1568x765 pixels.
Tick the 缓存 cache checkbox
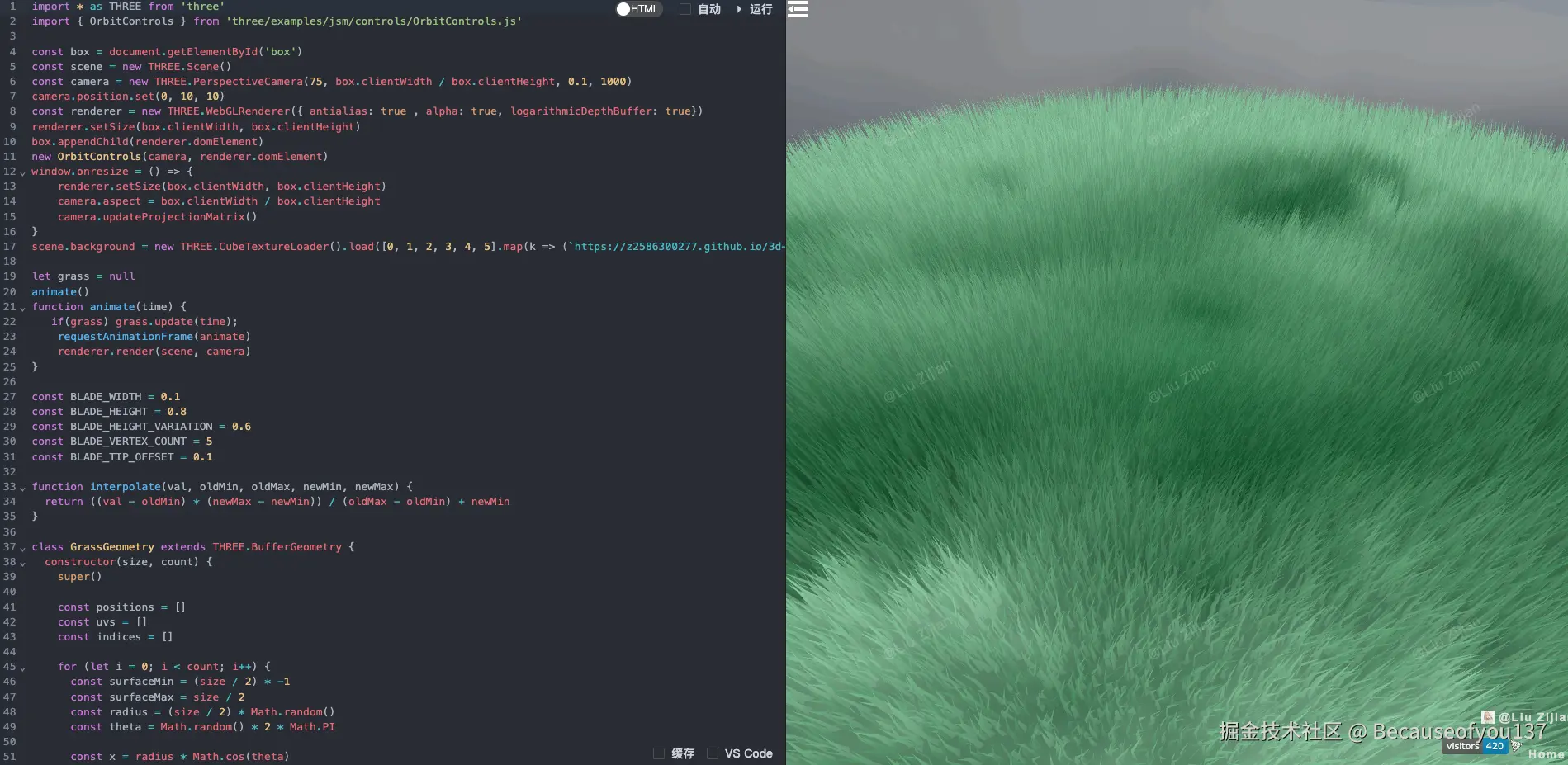[659, 753]
